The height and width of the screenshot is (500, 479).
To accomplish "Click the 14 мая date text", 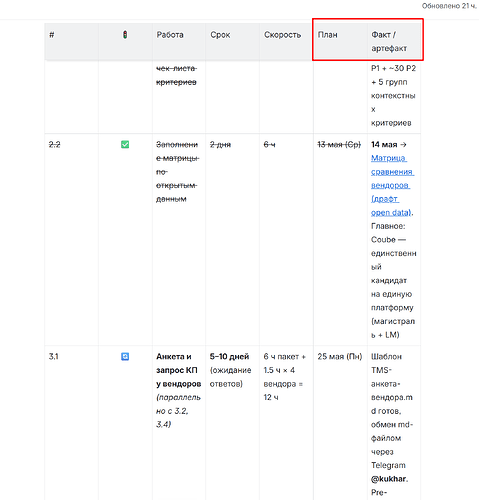I will click(384, 145).
